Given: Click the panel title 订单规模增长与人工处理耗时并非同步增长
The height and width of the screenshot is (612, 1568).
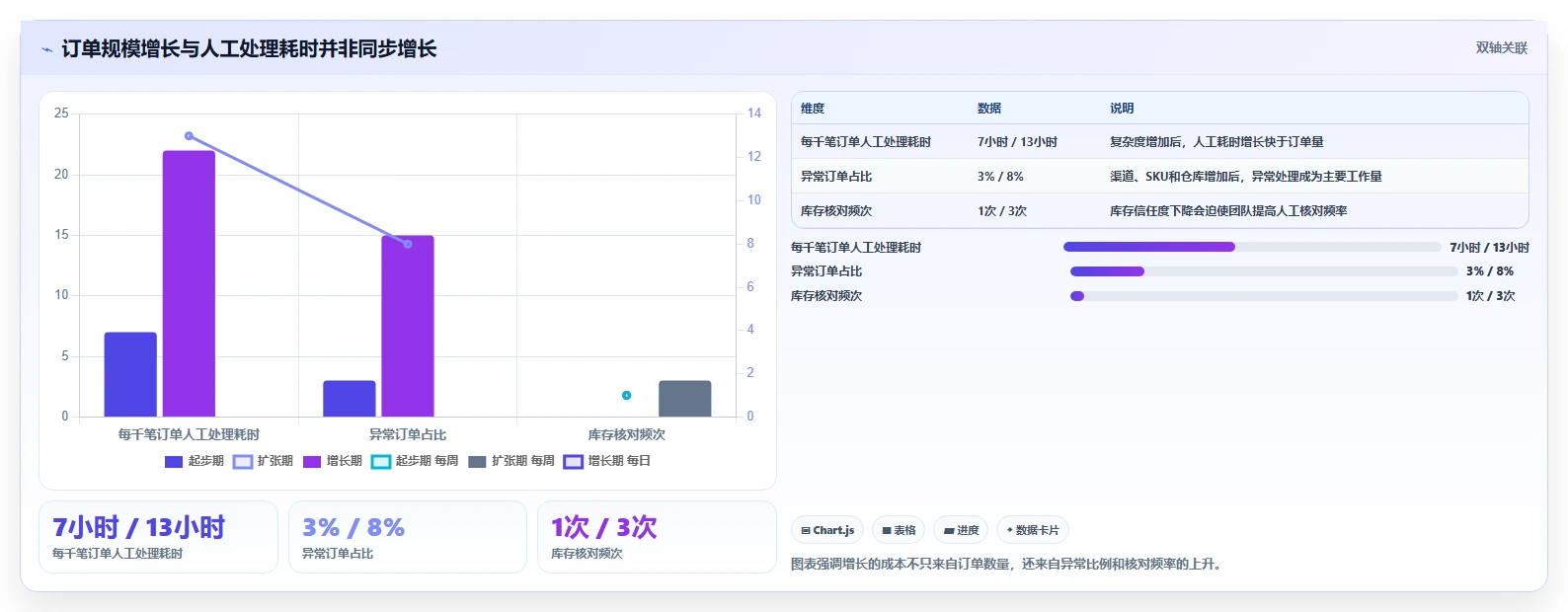Looking at the screenshot, I should click(249, 48).
